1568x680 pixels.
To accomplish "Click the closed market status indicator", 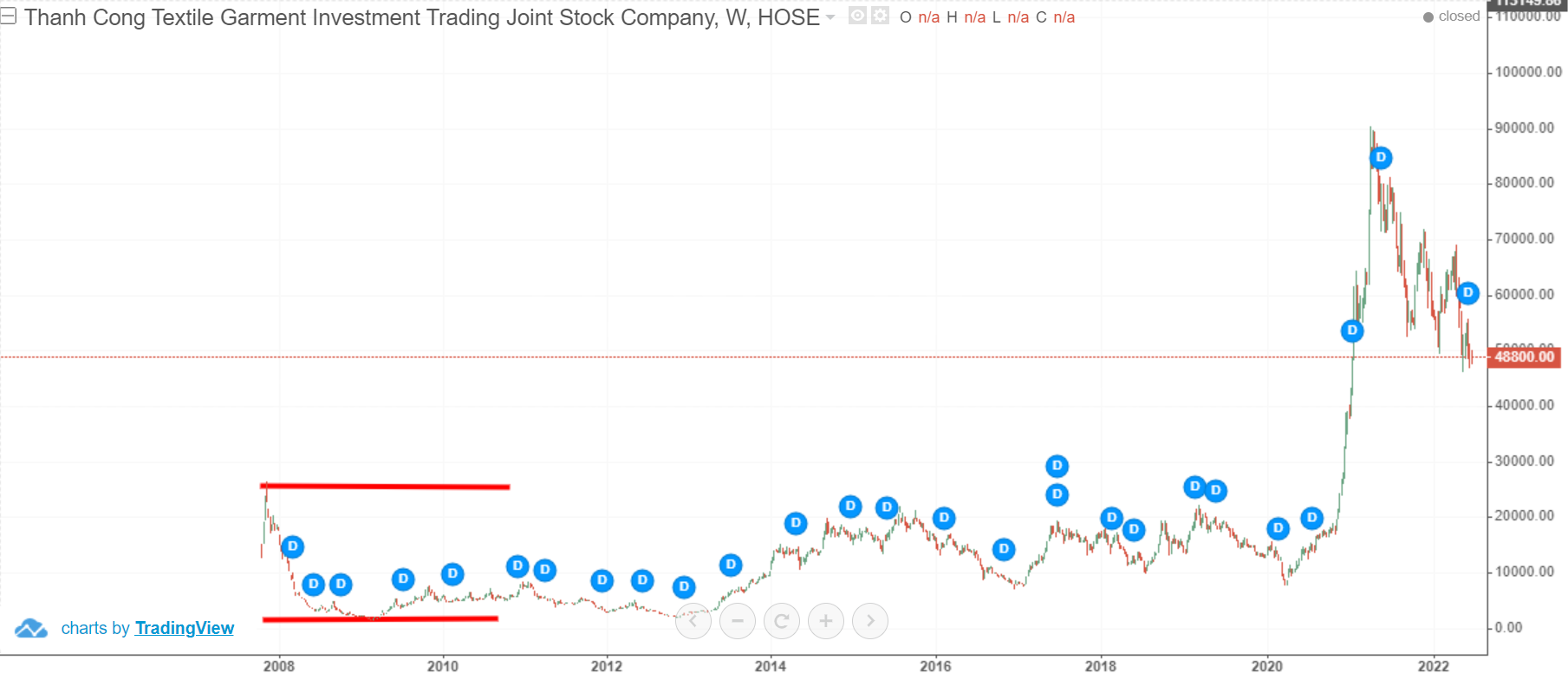I will (x=1452, y=16).
